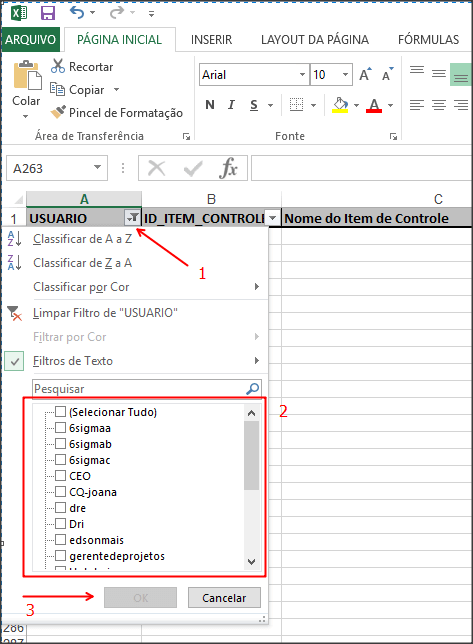Screen dimensions: 473x644
Task: Tick the CEO checkbox
Action: coord(60,475)
